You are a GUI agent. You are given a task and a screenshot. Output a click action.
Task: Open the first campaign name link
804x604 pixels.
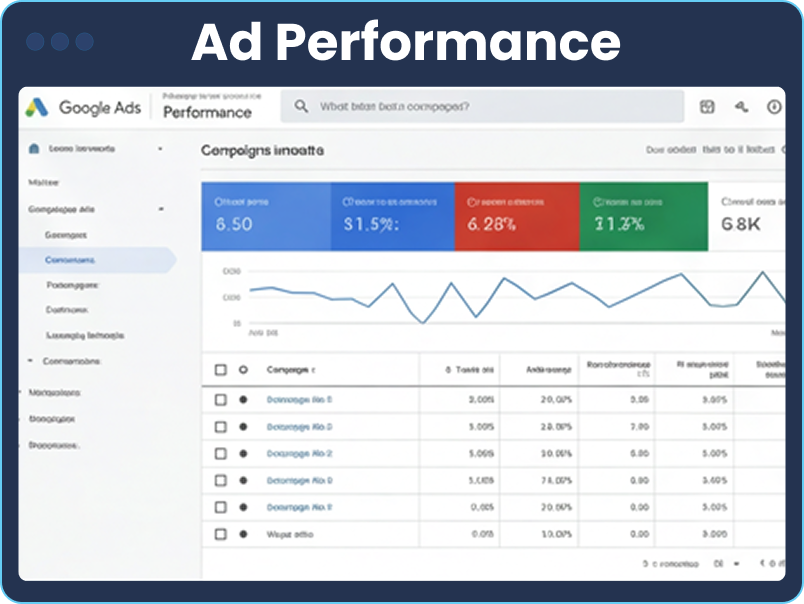pos(299,399)
